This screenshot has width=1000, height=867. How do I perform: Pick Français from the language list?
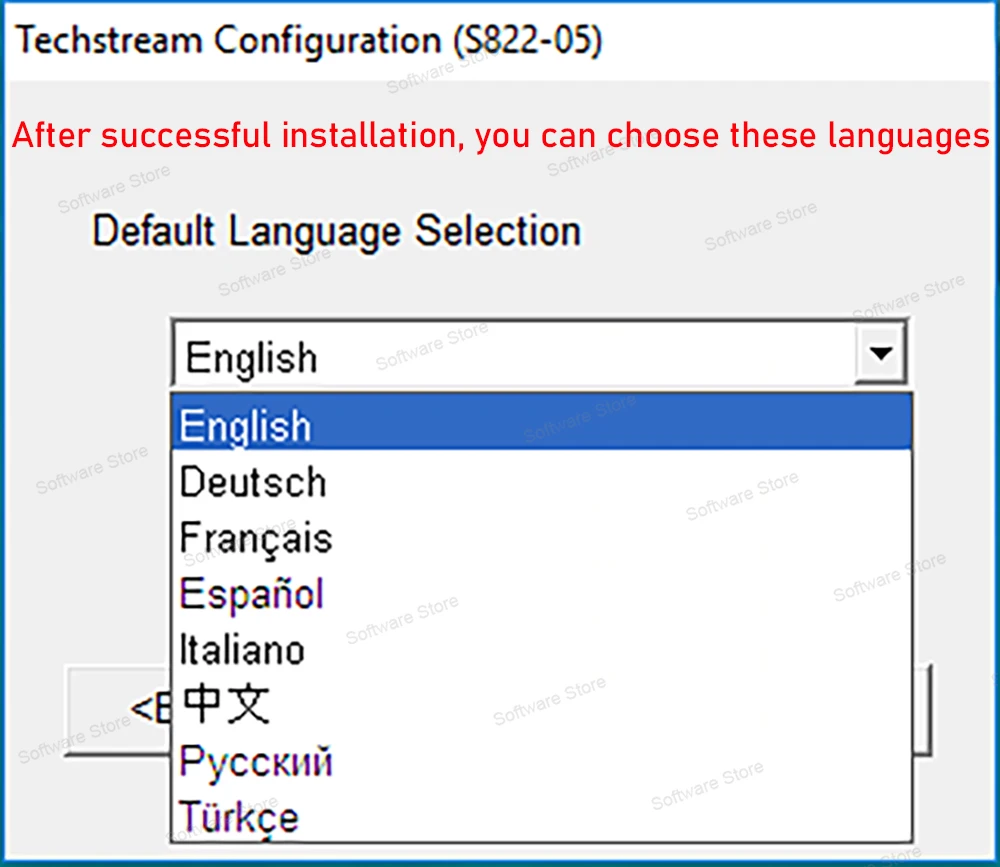[541, 537]
